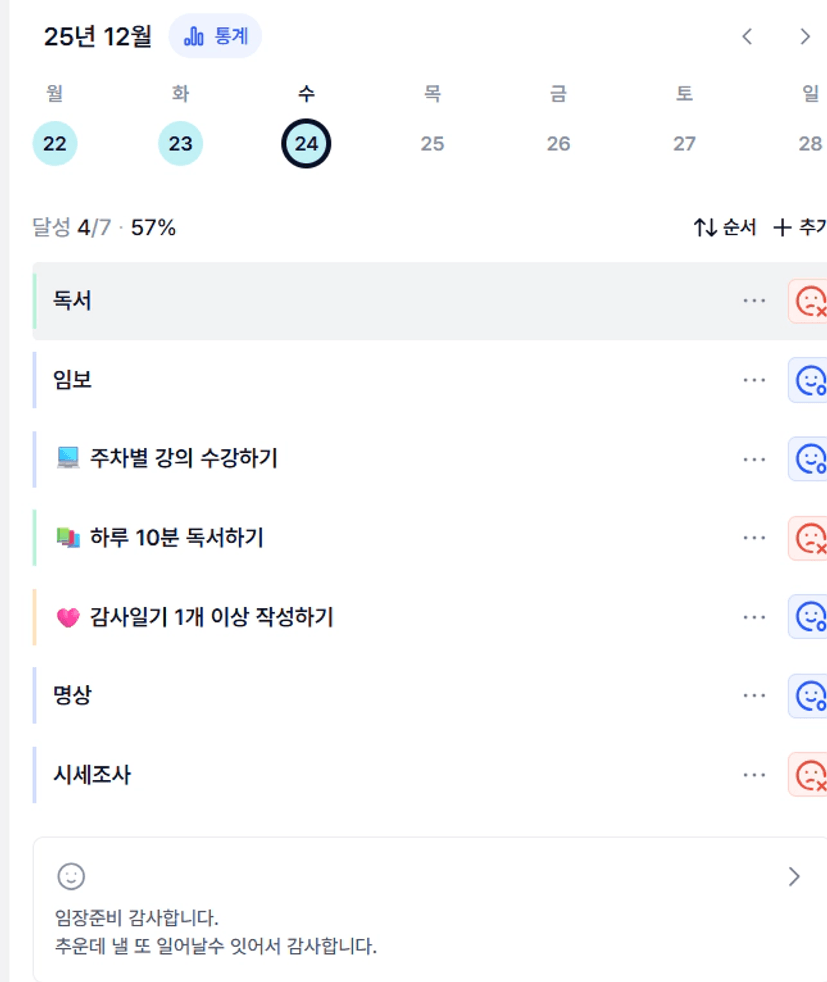827x982 pixels.
Task: Toggle 감사일기 habit completion face
Action: pyautogui.click(x=809, y=617)
